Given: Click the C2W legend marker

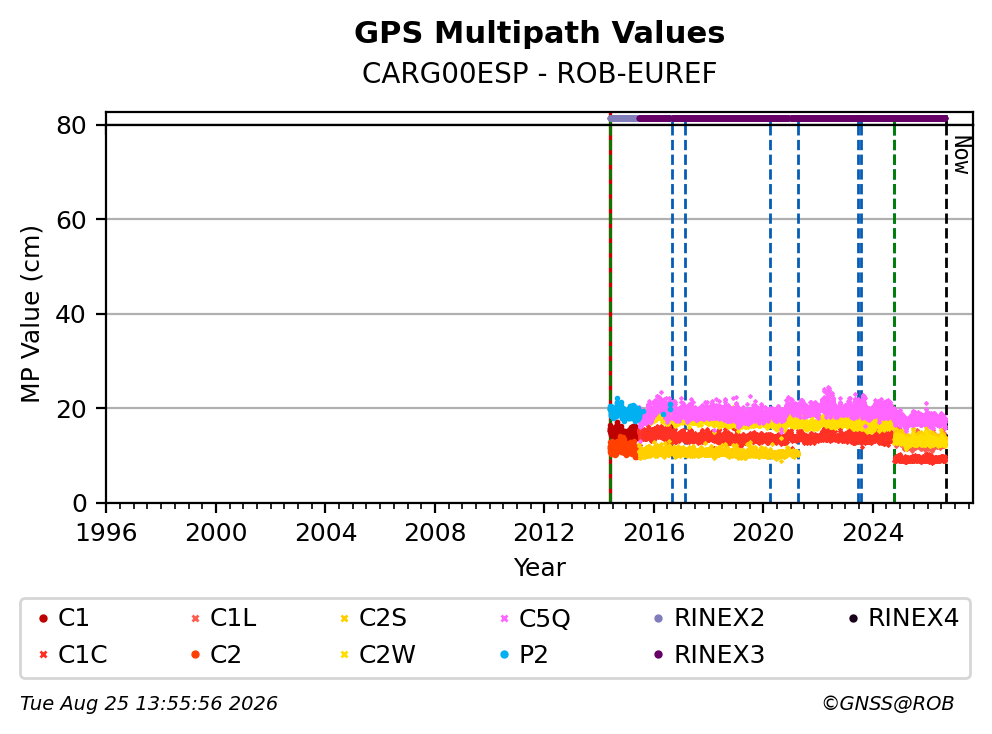Looking at the screenshot, I should click(x=344, y=654).
